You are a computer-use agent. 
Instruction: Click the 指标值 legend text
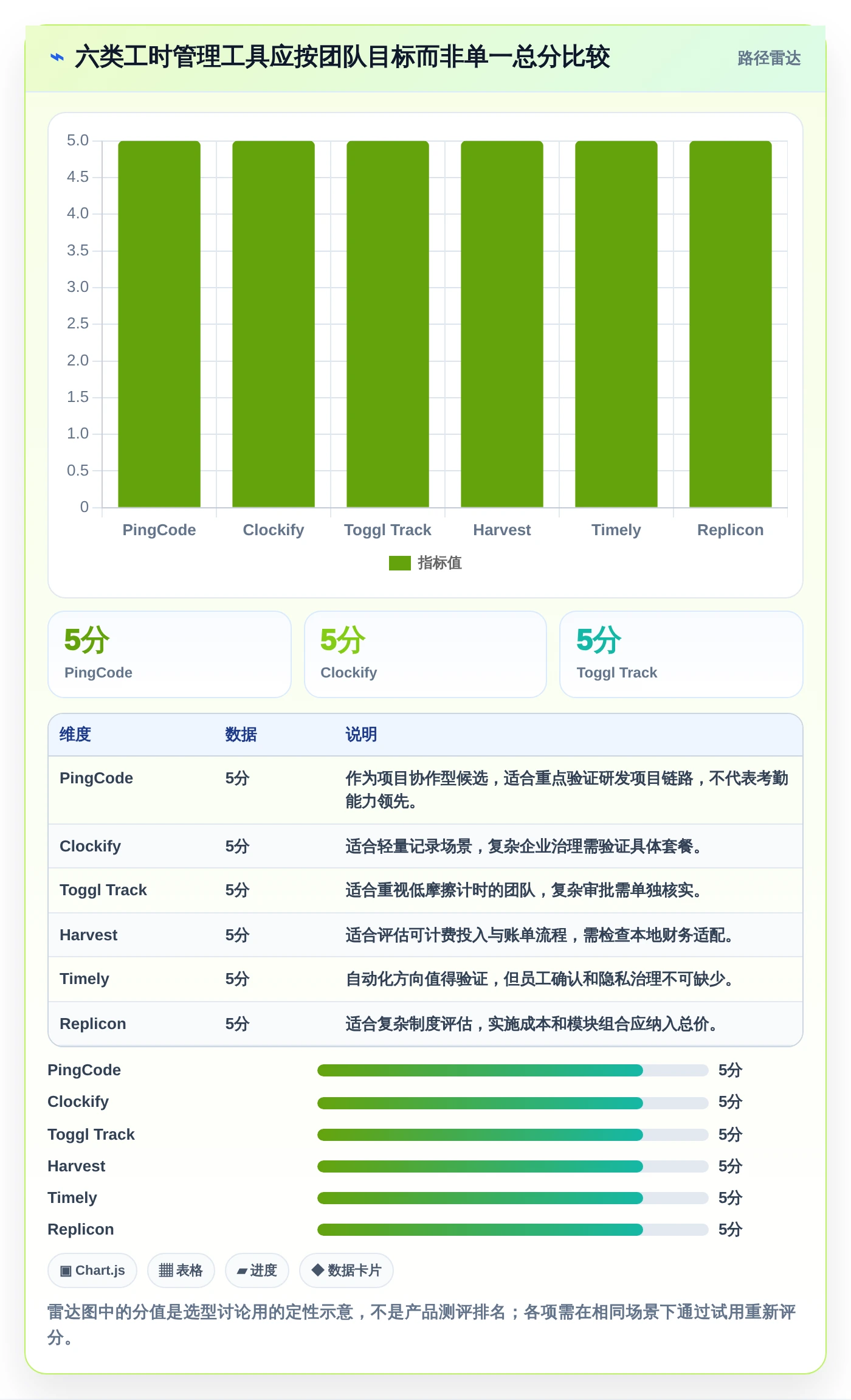coord(439,563)
